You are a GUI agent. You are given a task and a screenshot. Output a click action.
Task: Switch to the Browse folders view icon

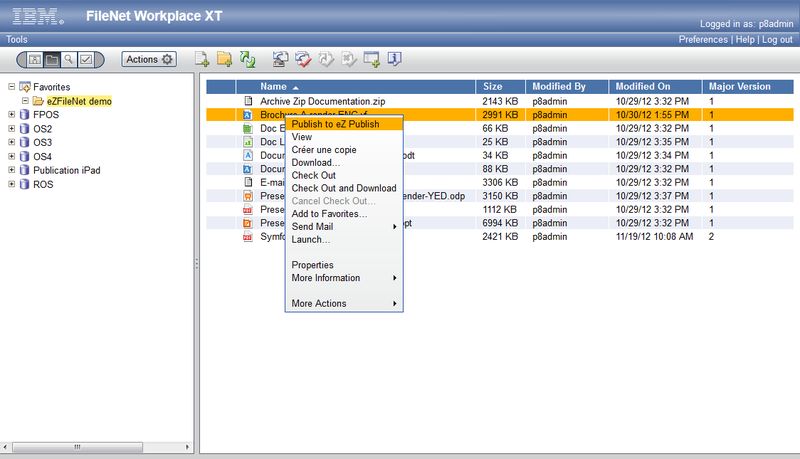click(52, 60)
